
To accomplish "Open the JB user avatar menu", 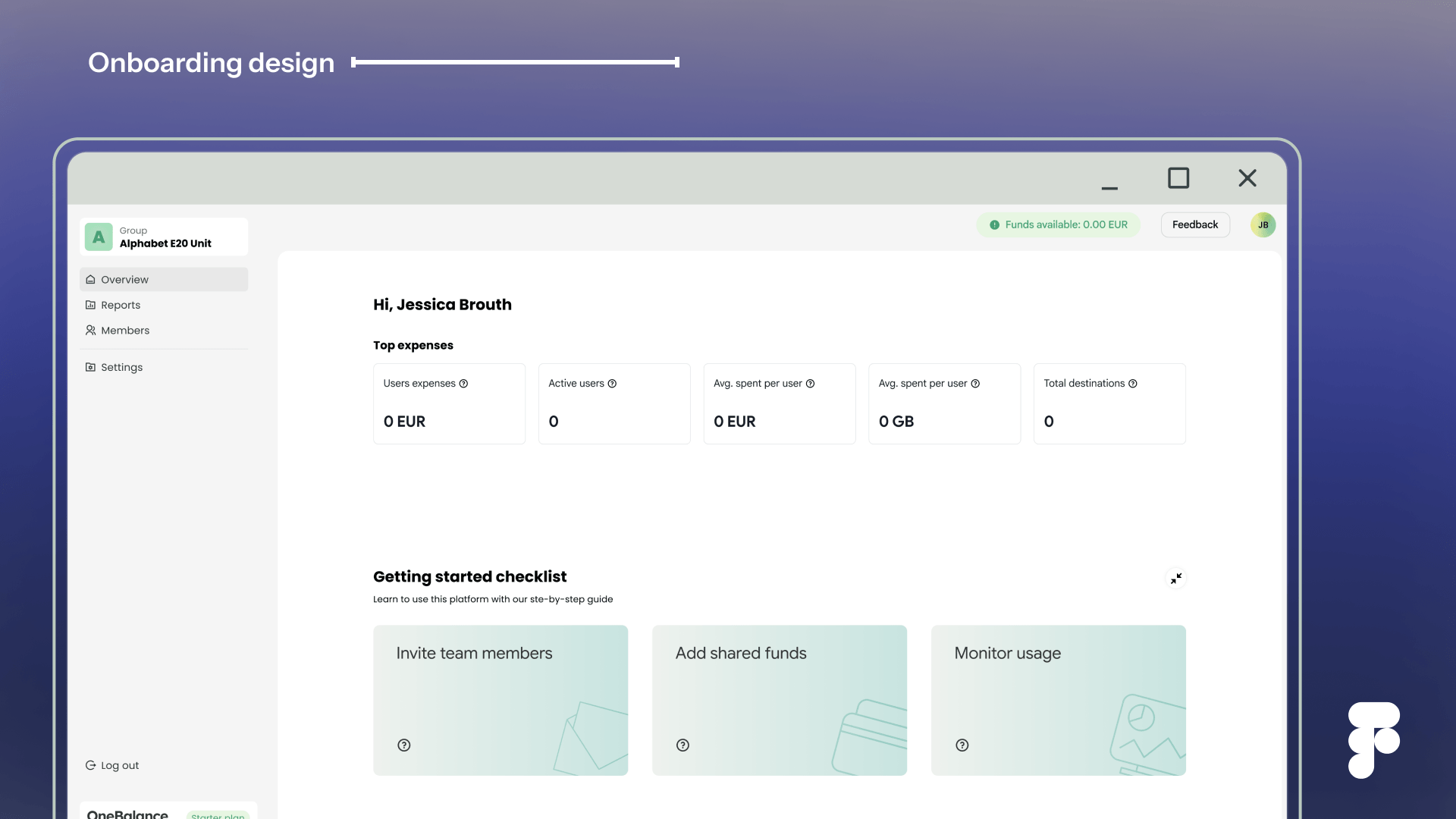I will (1263, 224).
